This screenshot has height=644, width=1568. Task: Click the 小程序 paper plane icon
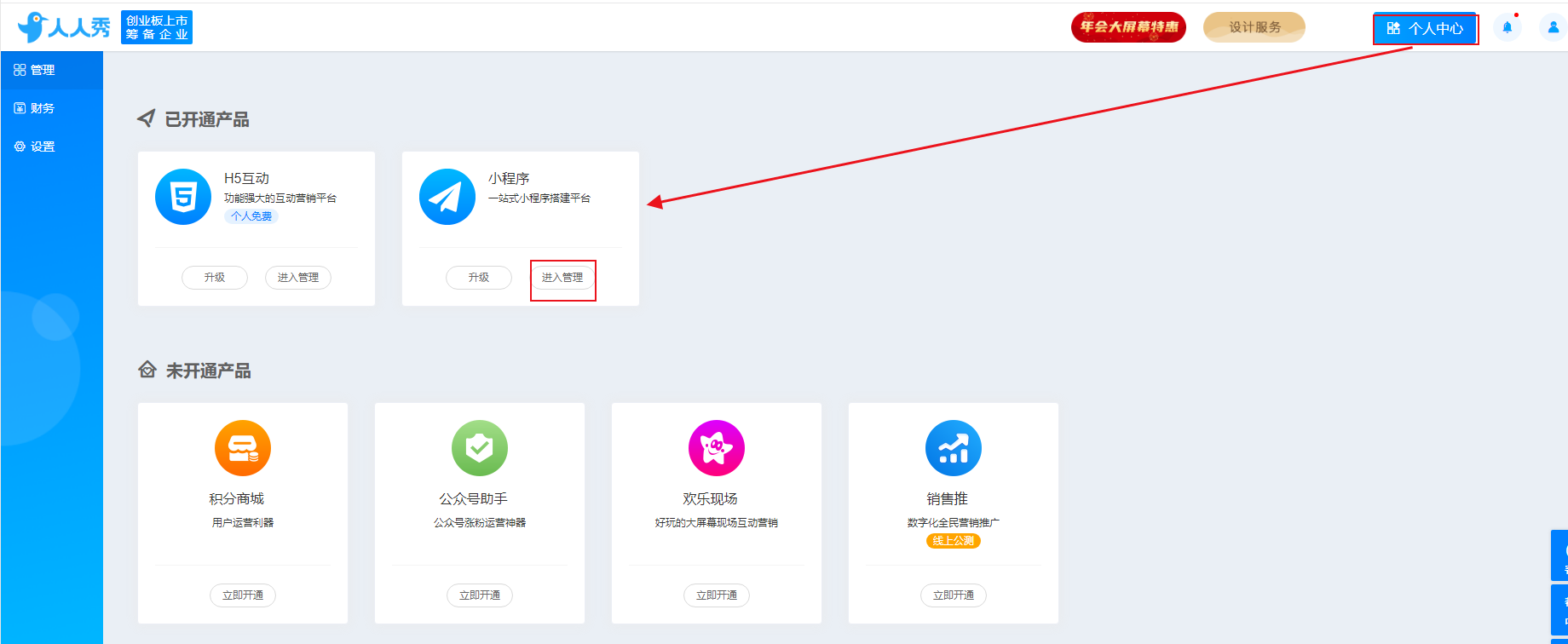pyautogui.click(x=447, y=197)
